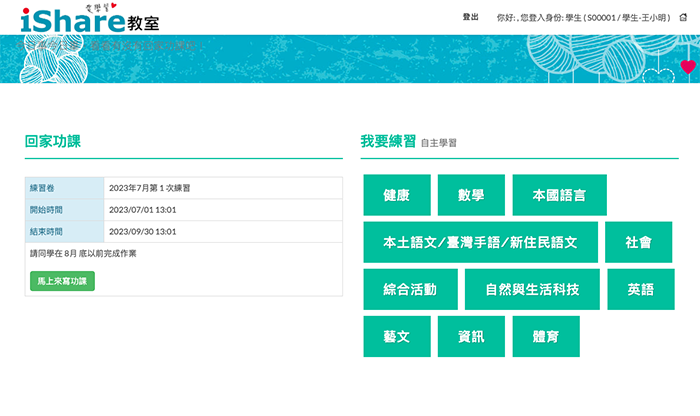
Task: Select the 社會 subject button
Action: coord(639,242)
